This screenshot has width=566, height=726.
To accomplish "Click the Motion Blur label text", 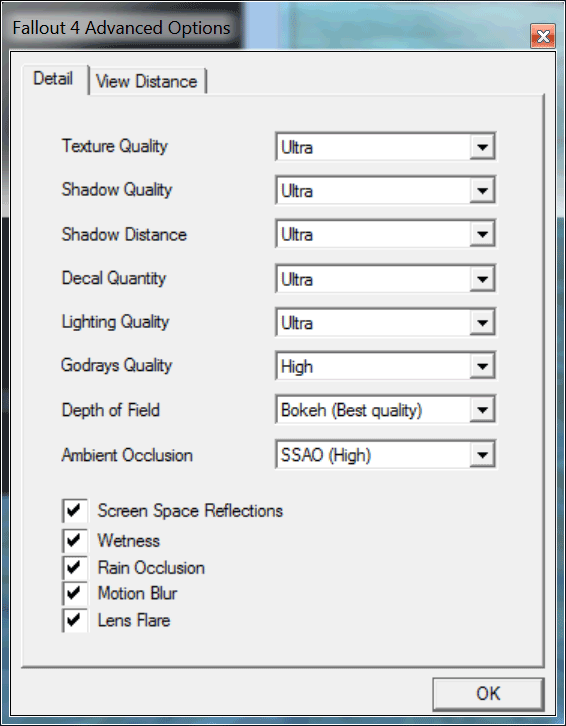I will pos(138,593).
